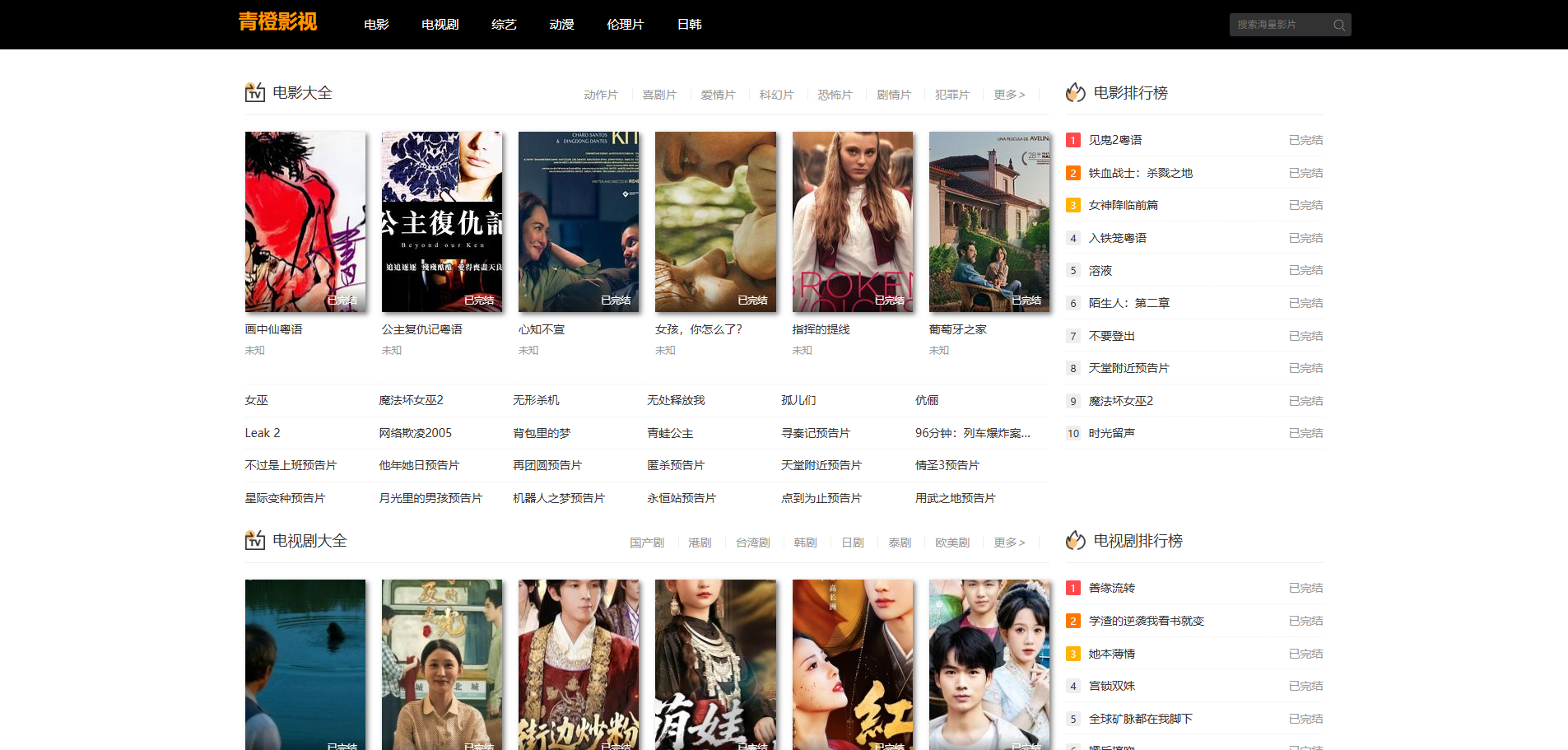Expand 更多 in the movie category filters

pos(1008,95)
